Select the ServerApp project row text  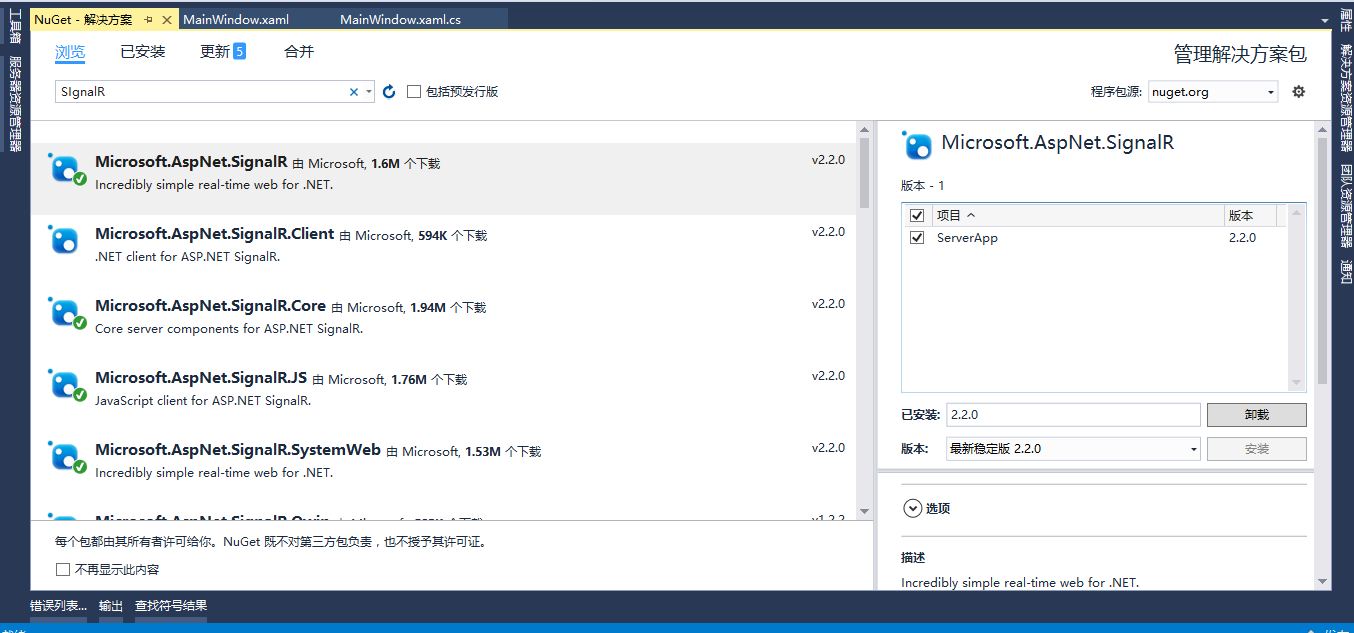click(967, 238)
